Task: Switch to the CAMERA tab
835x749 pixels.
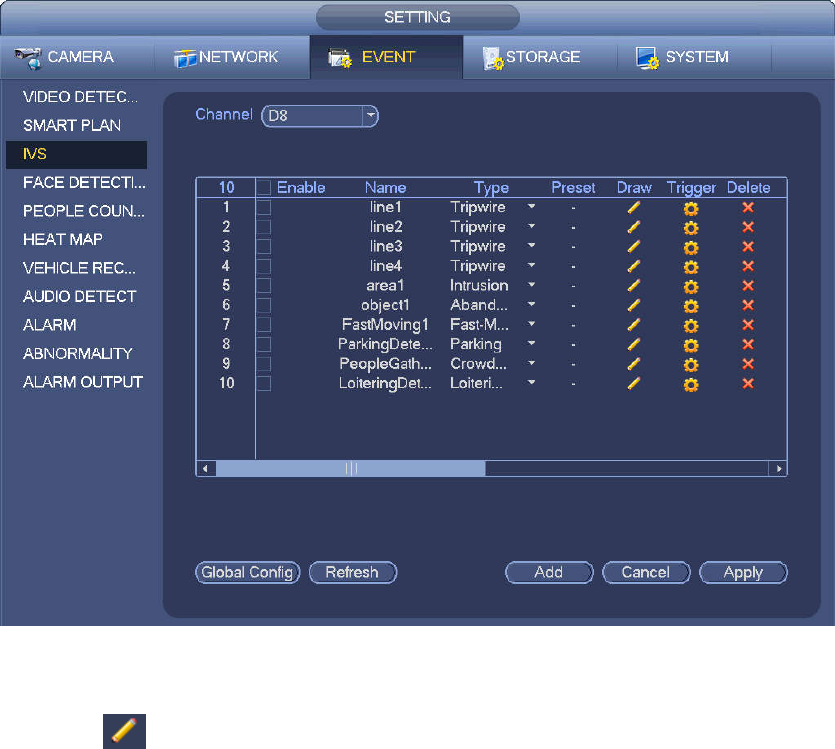Action: [x=77, y=57]
